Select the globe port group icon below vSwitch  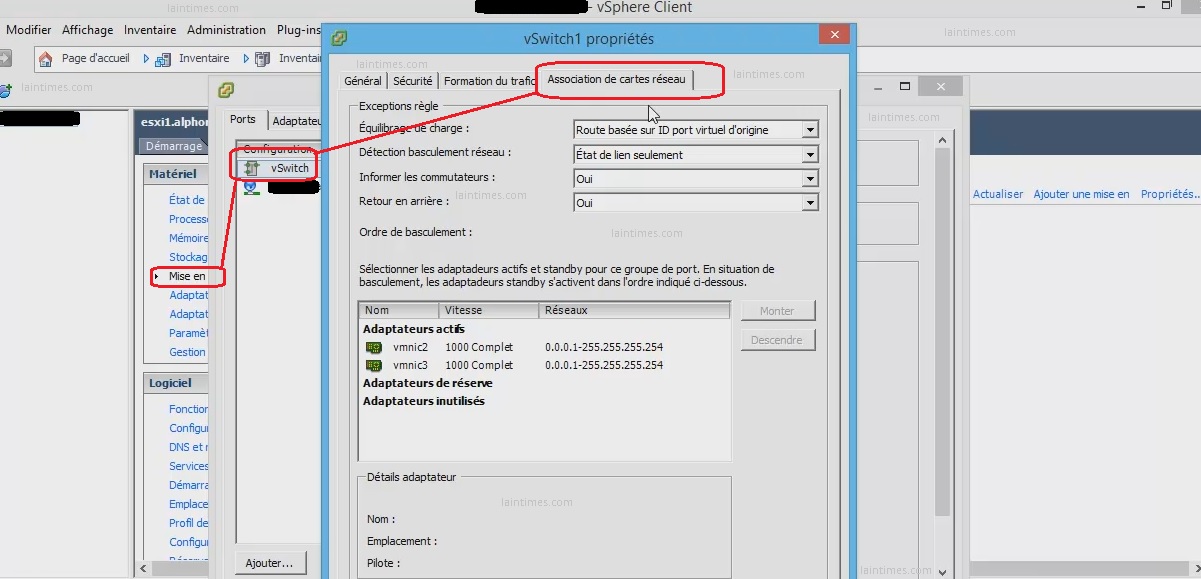click(251, 187)
